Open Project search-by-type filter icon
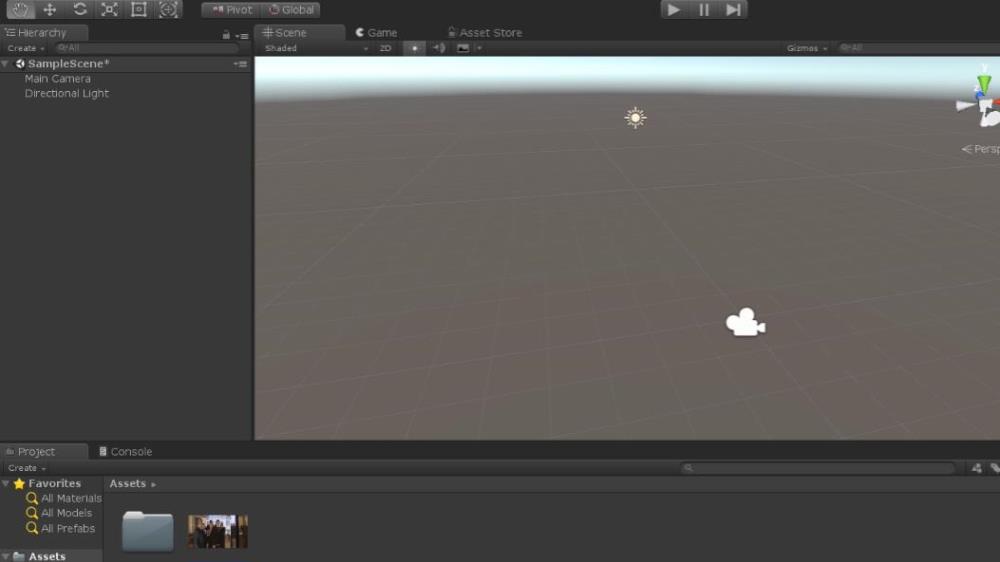The image size is (1000, 562). tap(976, 468)
